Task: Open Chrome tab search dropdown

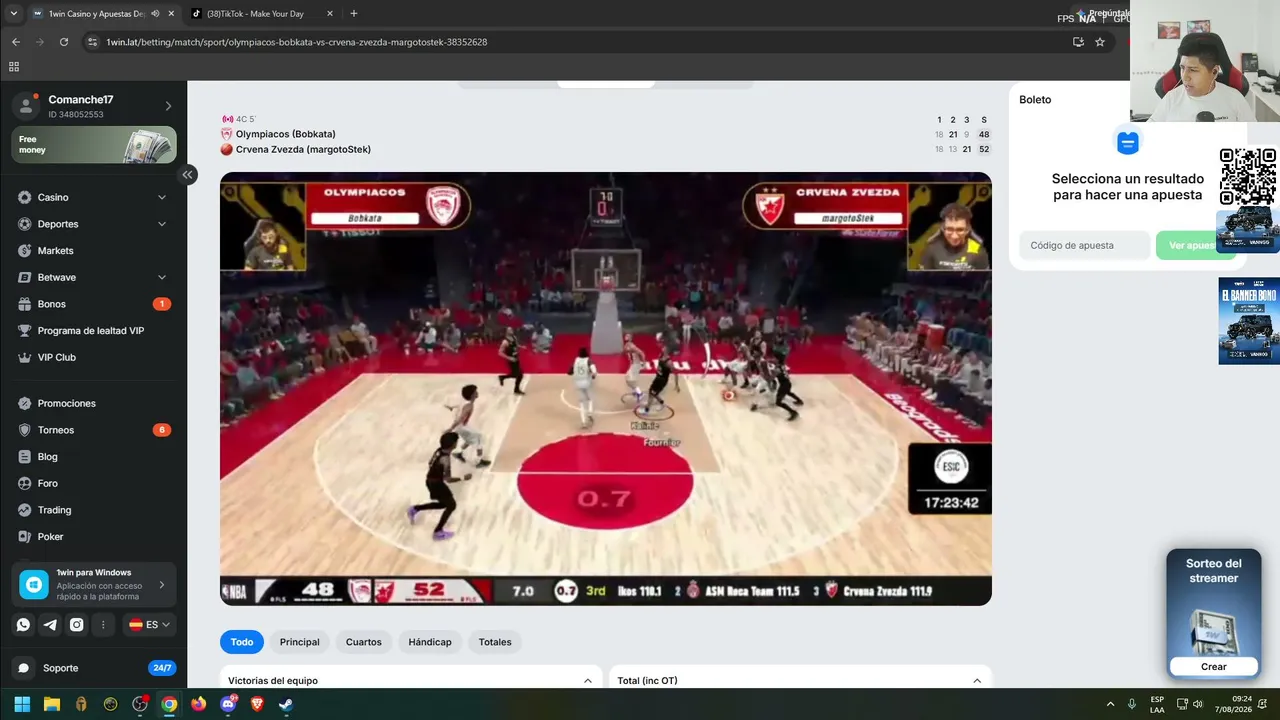Action: click(x=14, y=14)
